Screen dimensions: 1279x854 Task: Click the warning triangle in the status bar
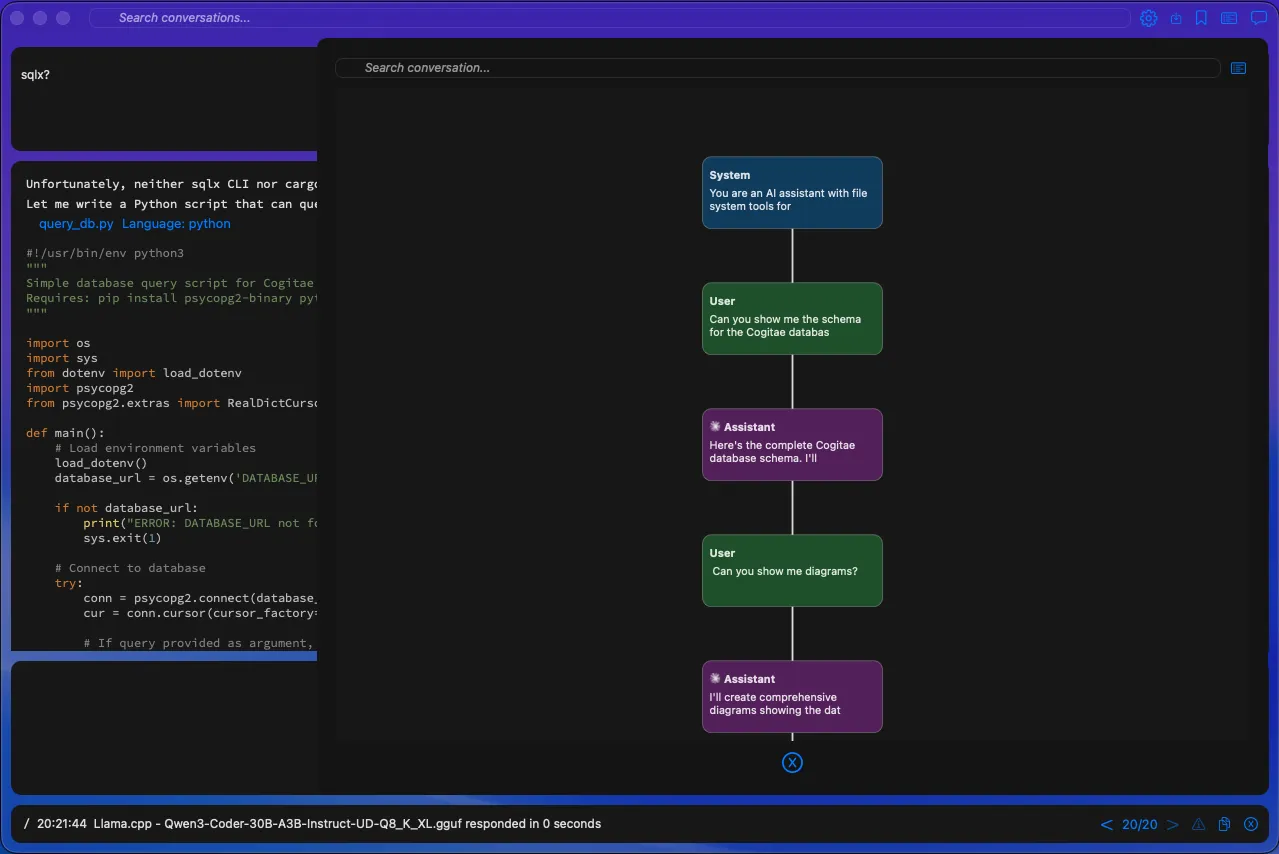1198,823
